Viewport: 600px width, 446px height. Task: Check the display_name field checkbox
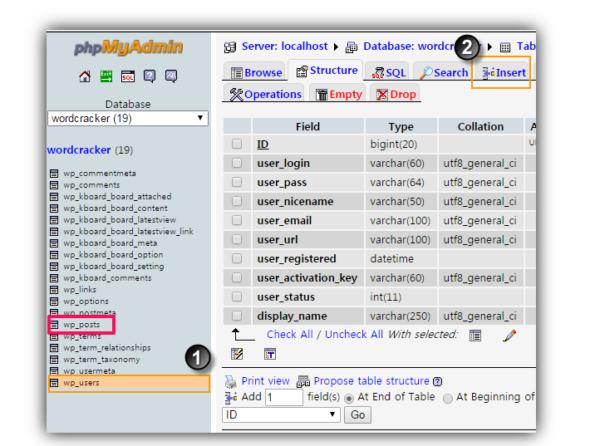tap(237, 316)
